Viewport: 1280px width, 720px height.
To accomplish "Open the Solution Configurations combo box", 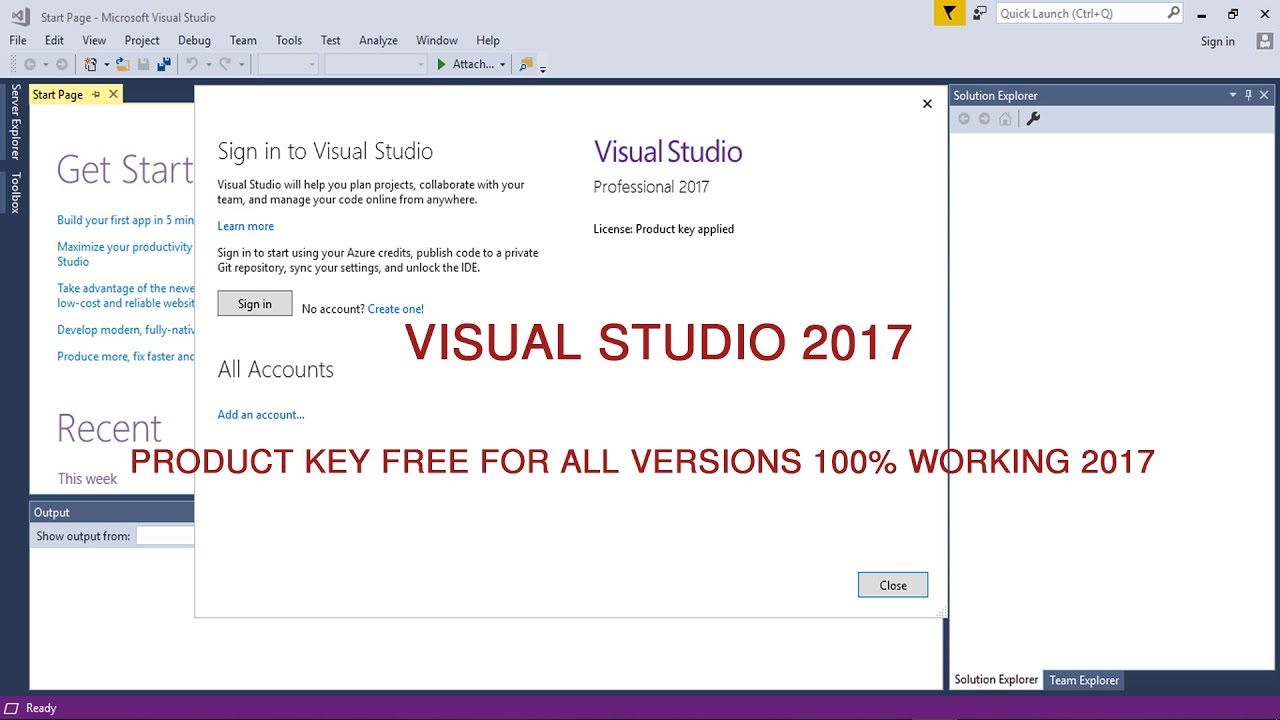I will tap(288, 64).
